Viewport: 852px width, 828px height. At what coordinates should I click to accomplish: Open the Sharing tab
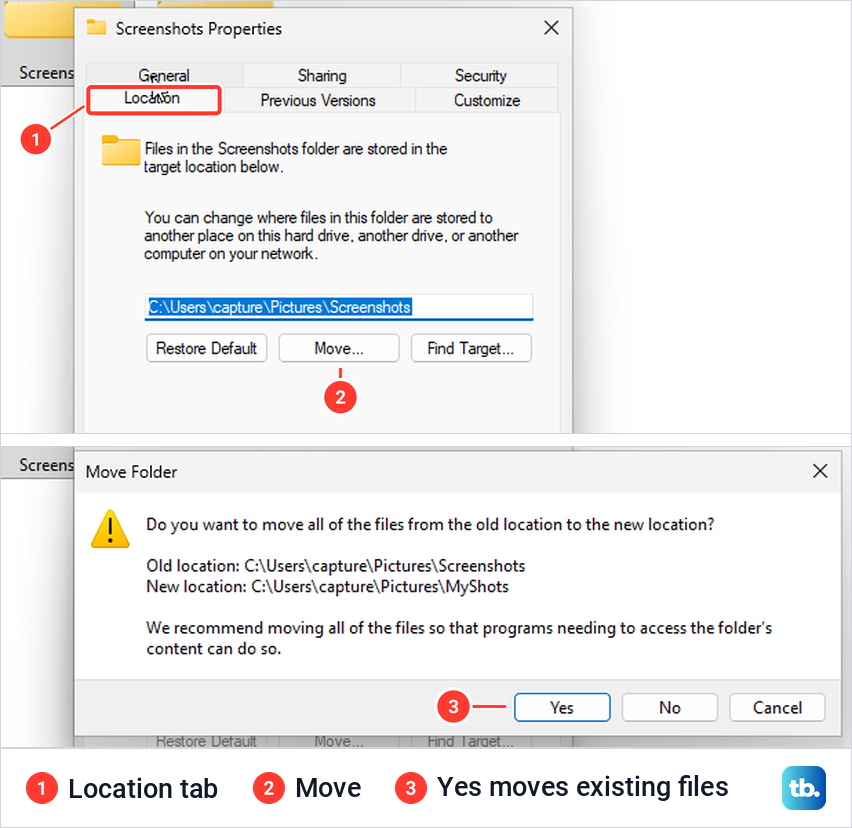[x=322, y=75]
